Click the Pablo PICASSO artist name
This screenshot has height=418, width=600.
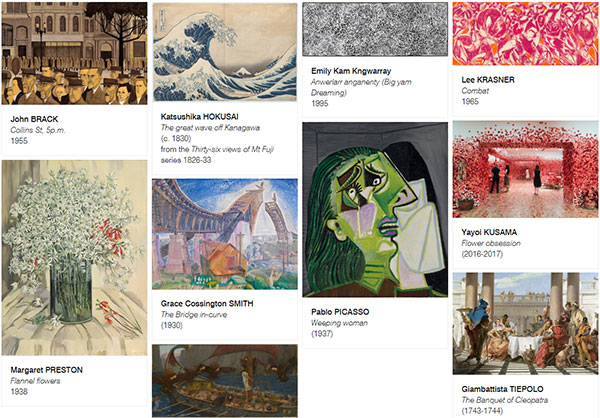[x=340, y=312]
